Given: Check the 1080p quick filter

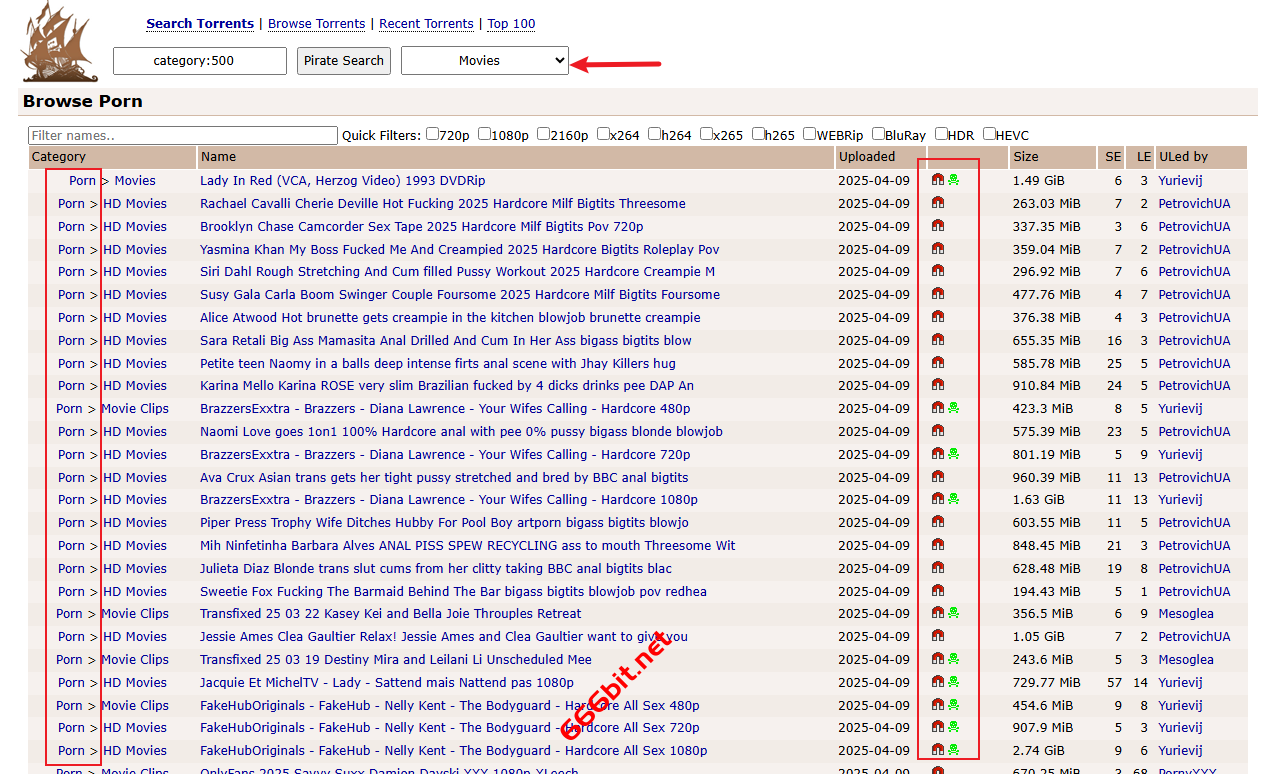Looking at the screenshot, I should [x=485, y=134].
